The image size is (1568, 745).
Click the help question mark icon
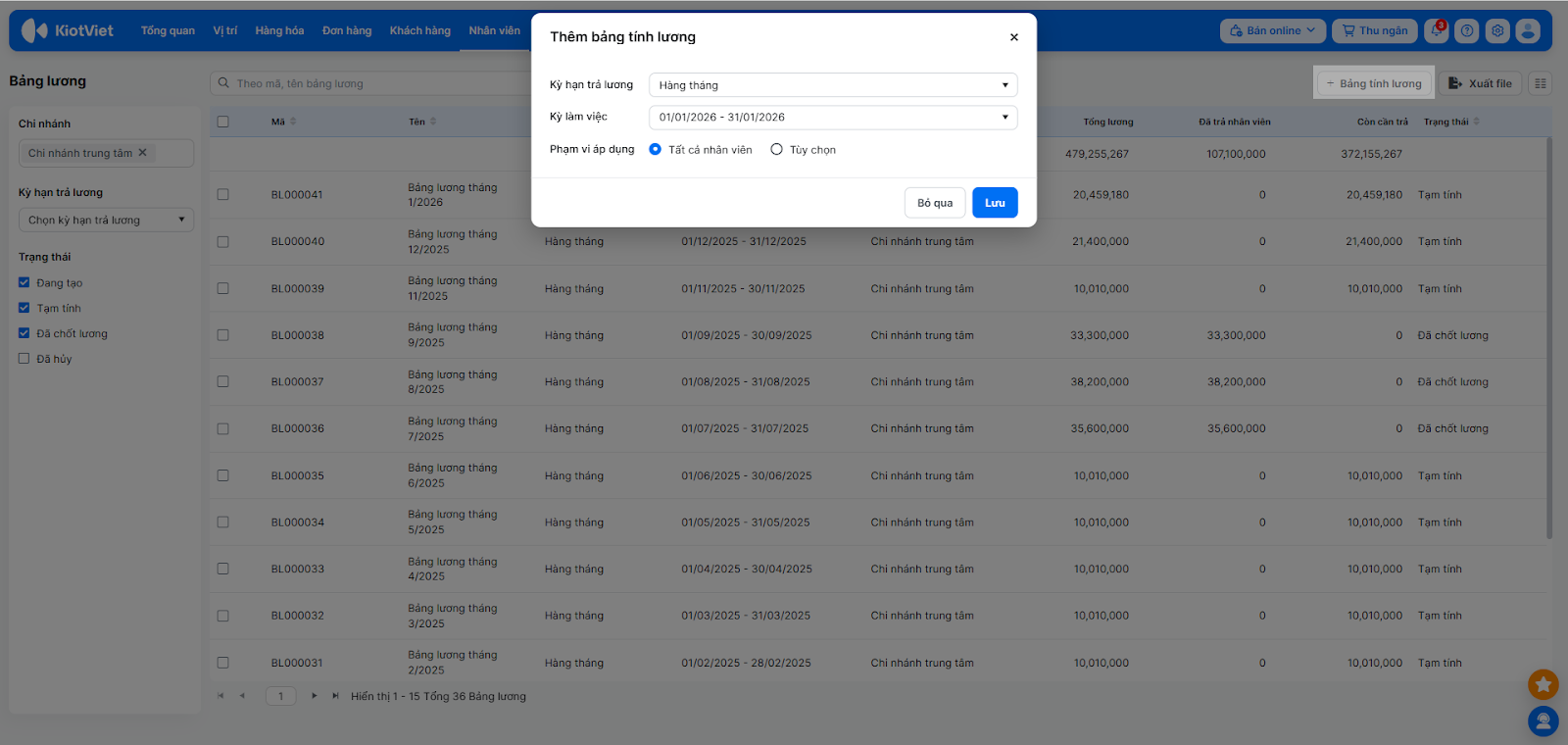pos(1467,30)
